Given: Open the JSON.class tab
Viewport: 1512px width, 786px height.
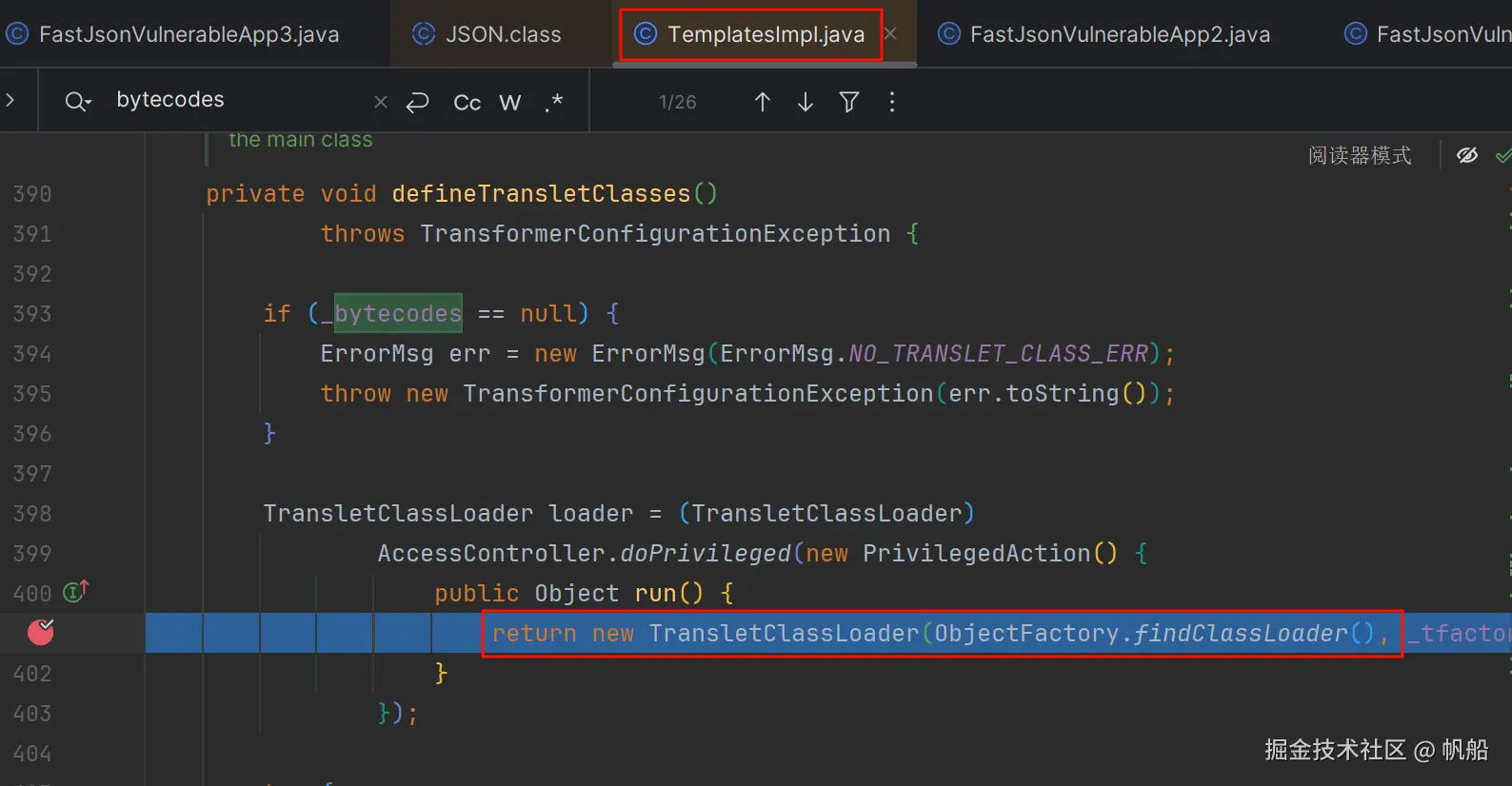Looking at the screenshot, I should [487, 34].
